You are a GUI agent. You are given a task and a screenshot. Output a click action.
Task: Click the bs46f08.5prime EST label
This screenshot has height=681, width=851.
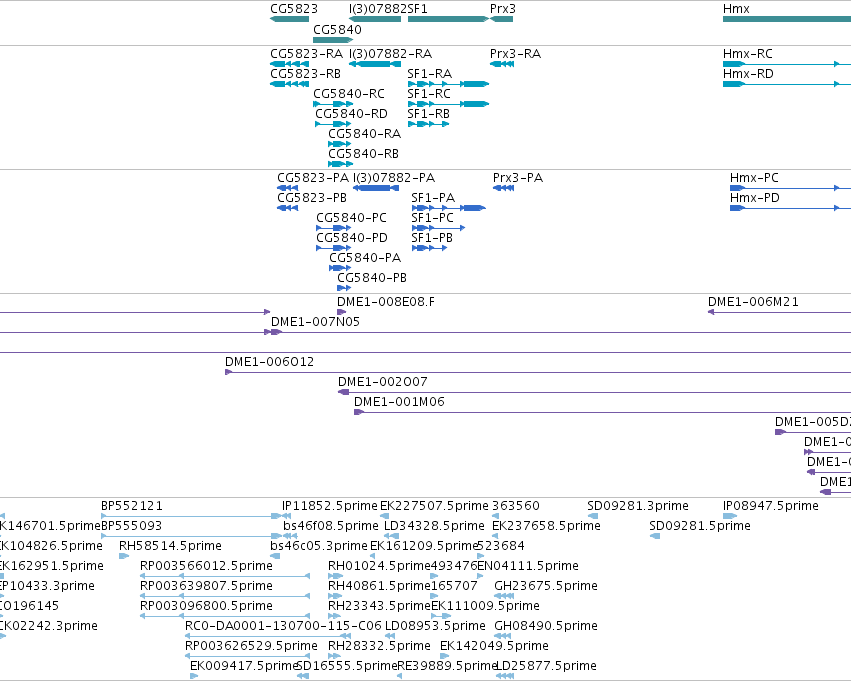331,526
